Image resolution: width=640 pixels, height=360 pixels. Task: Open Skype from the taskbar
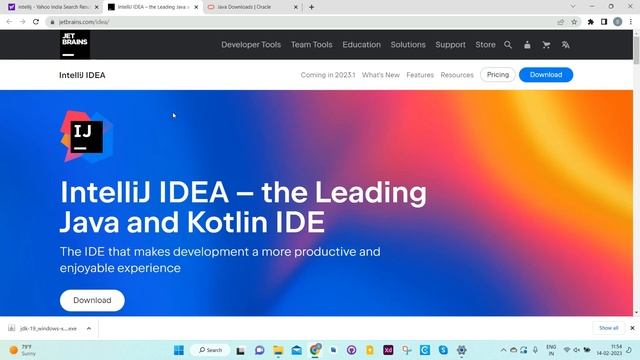(443, 350)
